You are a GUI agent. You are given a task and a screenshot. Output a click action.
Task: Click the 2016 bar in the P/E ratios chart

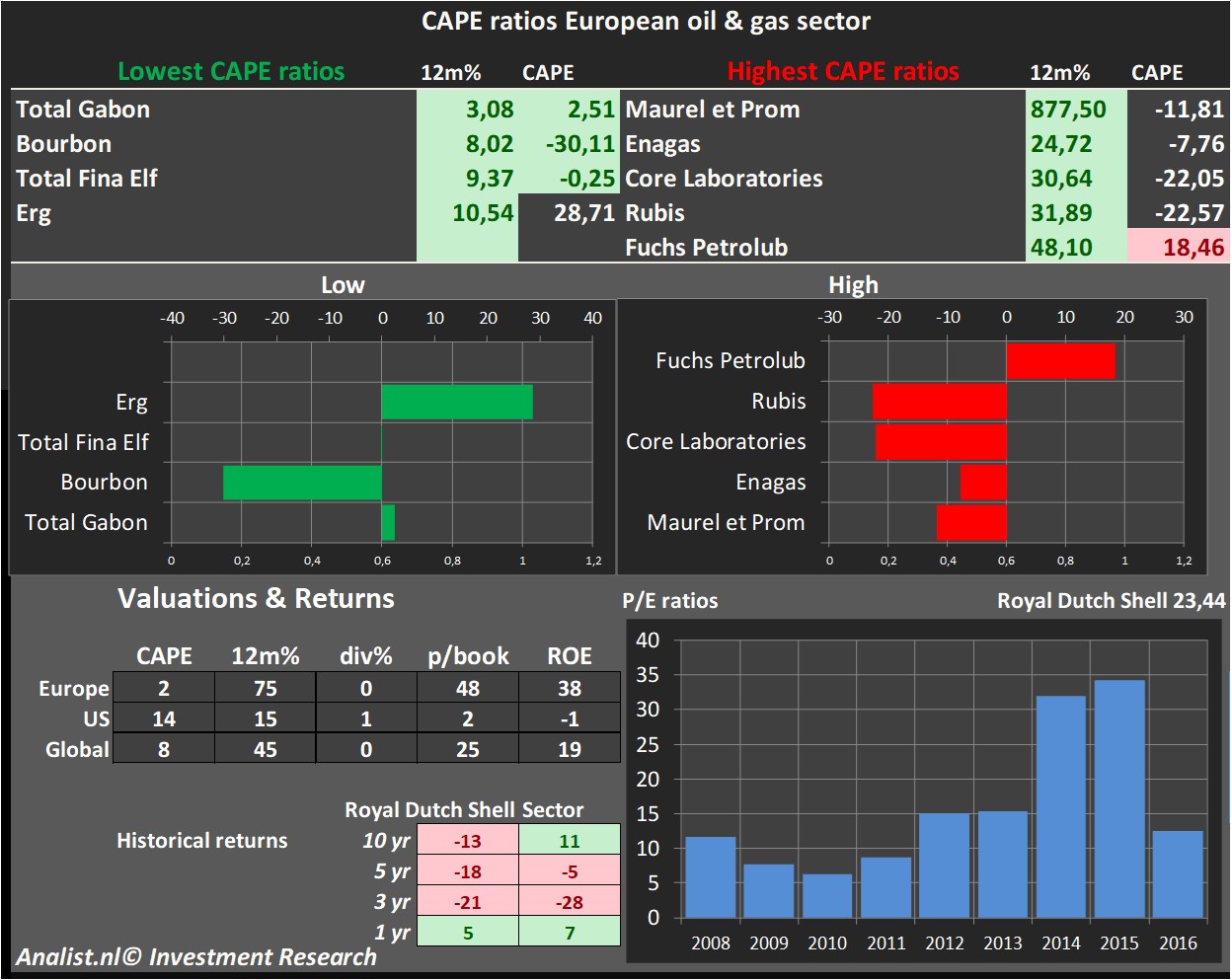click(x=1178, y=874)
